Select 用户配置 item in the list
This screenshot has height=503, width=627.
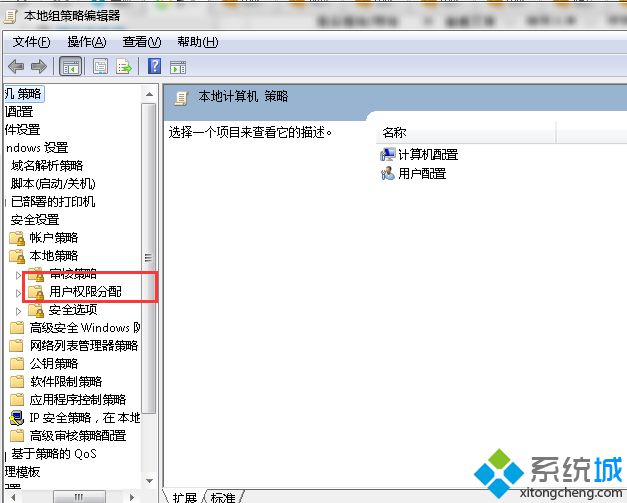pyautogui.click(x=414, y=174)
